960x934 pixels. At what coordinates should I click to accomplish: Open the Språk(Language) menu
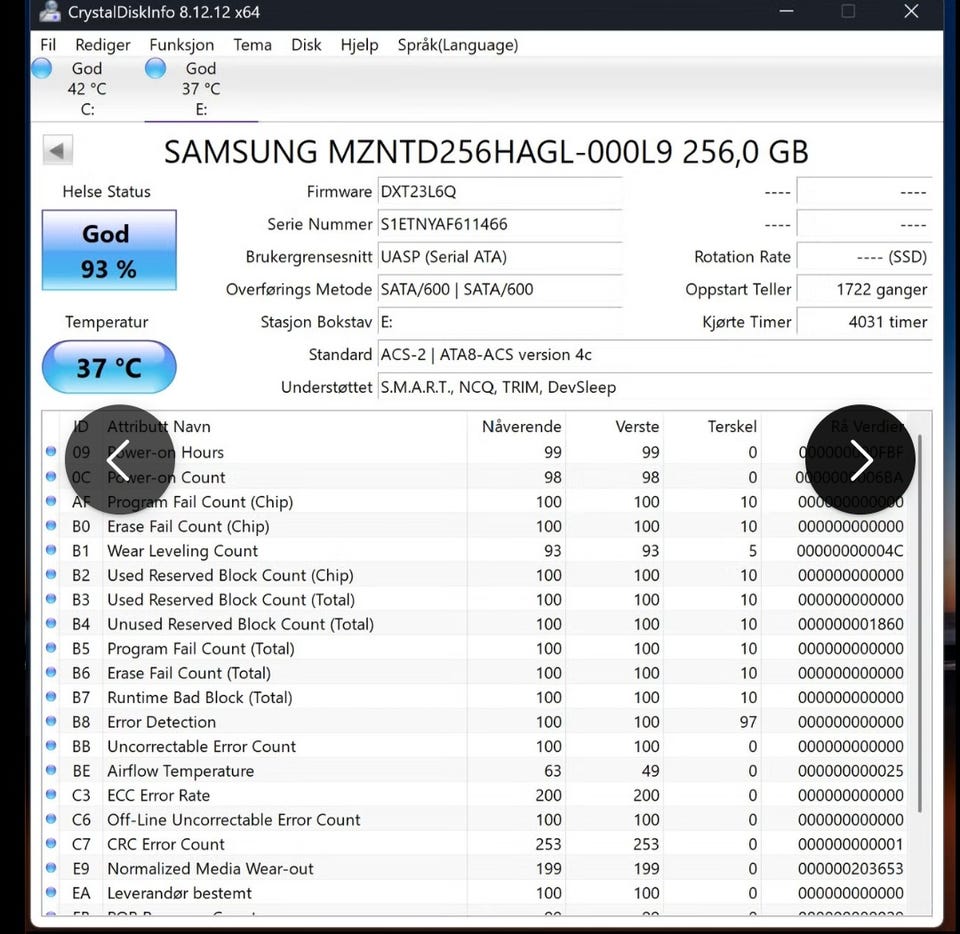click(x=457, y=45)
